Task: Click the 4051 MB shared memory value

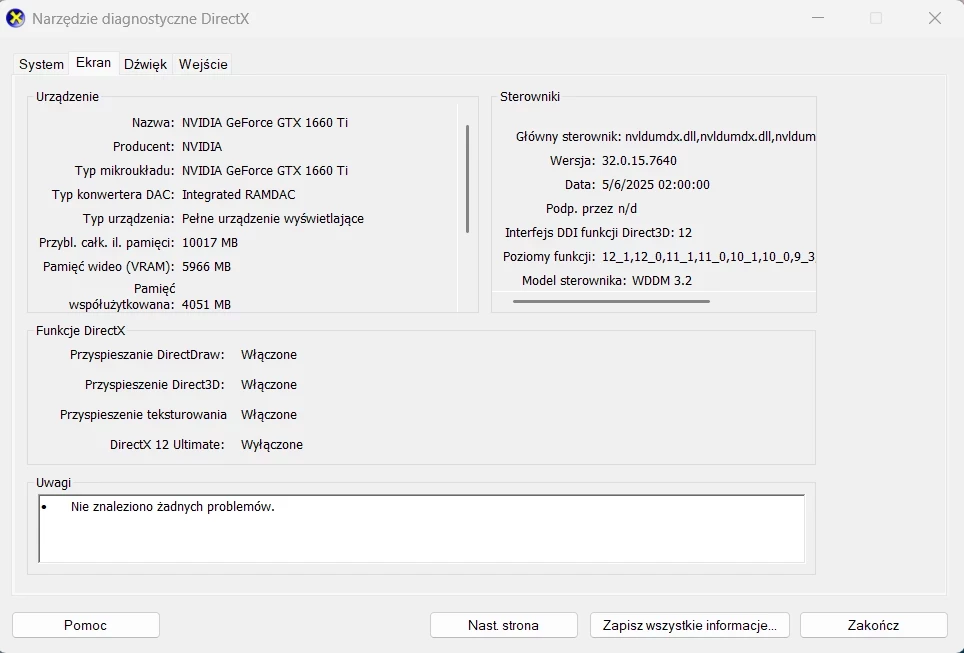Action: (x=207, y=304)
